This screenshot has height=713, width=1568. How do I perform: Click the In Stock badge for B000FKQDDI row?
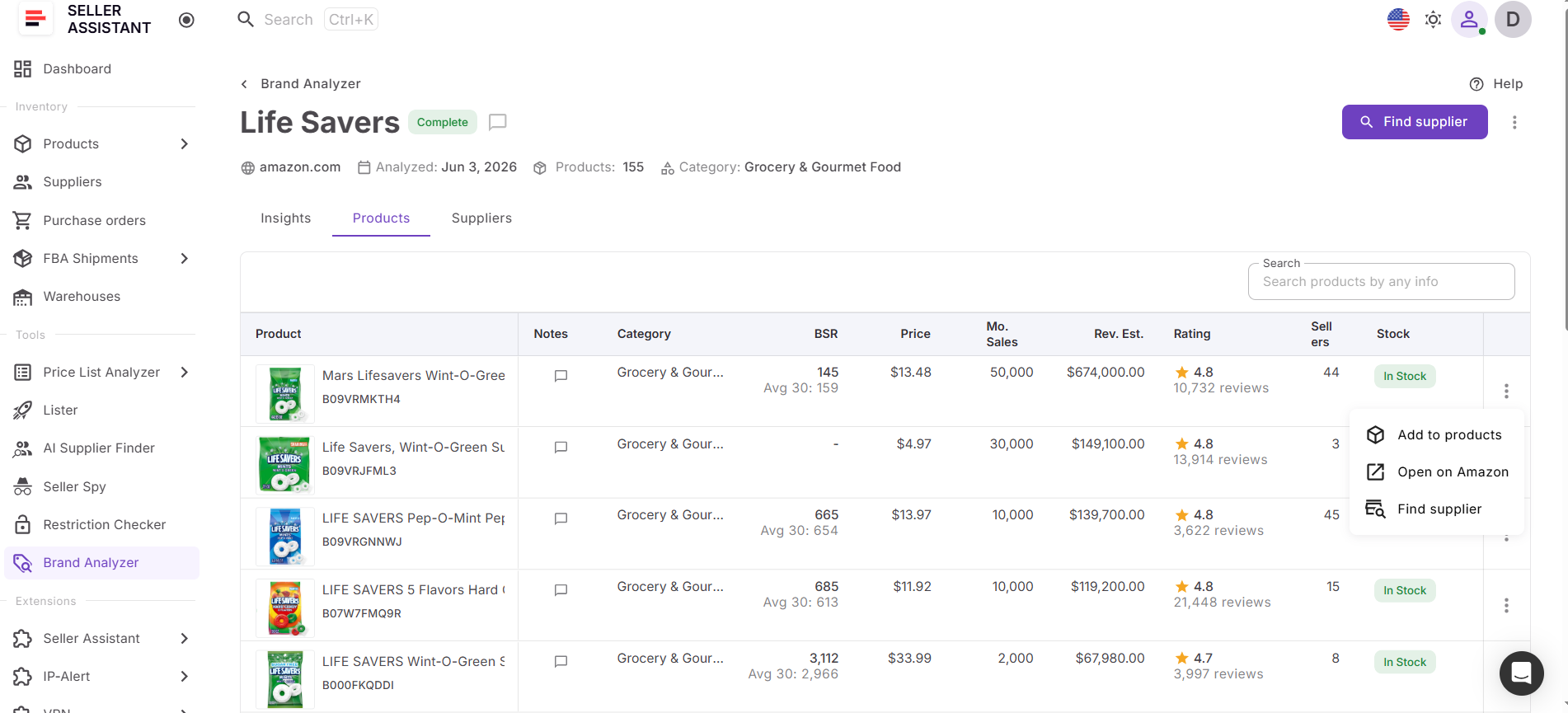pyautogui.click(x=1405, y=663)
